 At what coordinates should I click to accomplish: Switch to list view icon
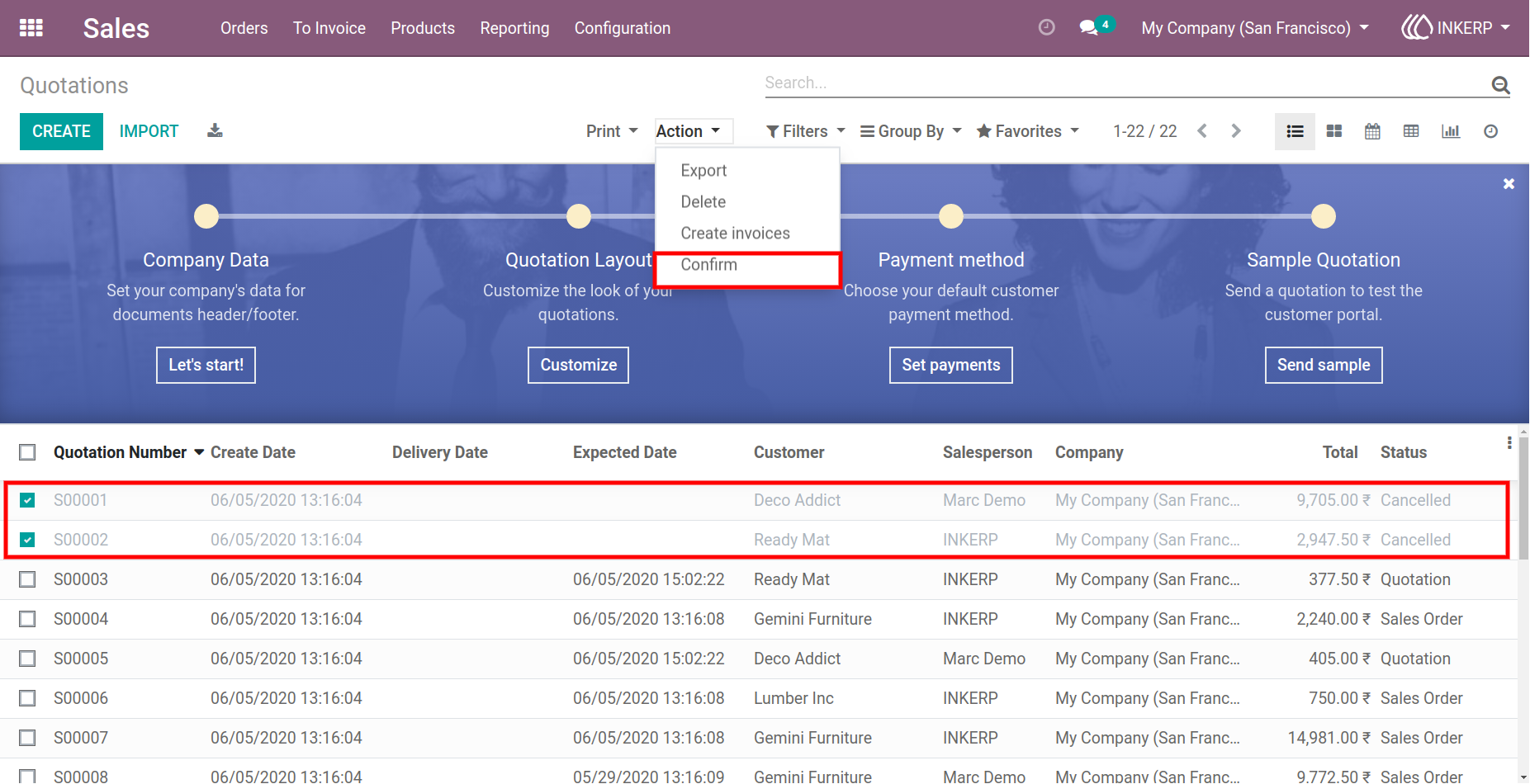(1295, 131)
